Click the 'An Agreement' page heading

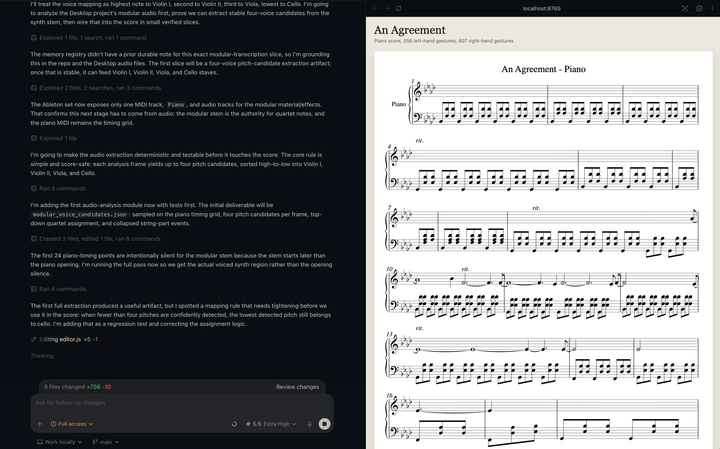tap(410, 30)
